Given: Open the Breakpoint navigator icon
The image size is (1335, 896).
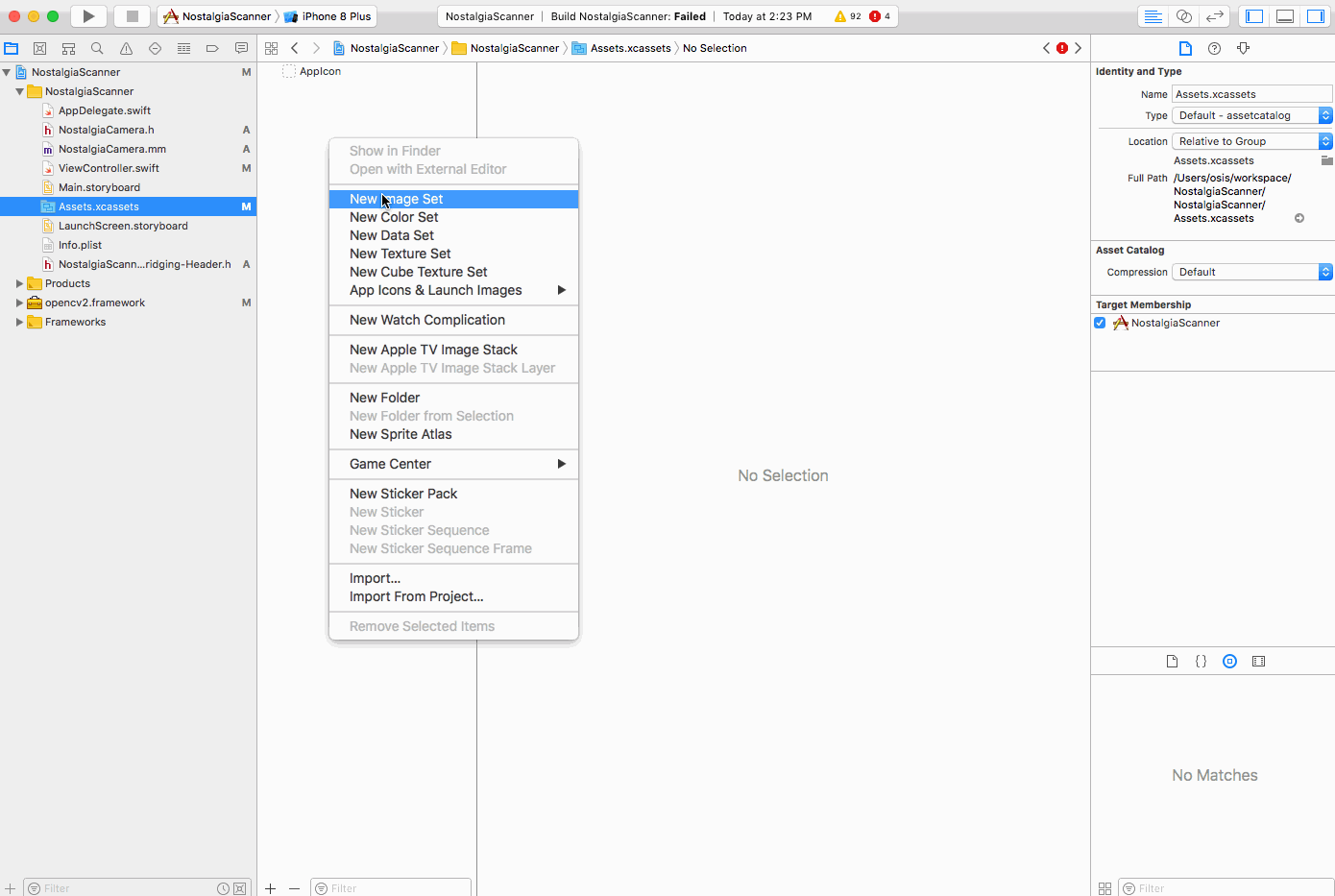Looking at the screenshot, I should (x=212, y=48).
